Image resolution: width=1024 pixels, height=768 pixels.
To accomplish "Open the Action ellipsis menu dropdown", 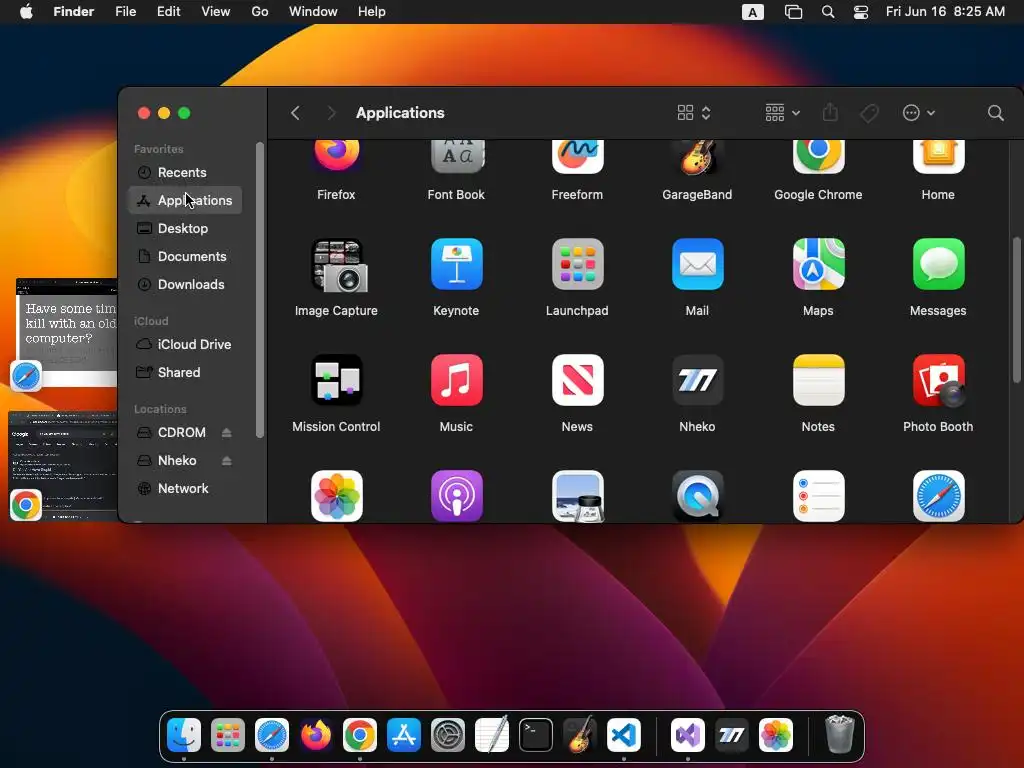I will tap(919, 113).
